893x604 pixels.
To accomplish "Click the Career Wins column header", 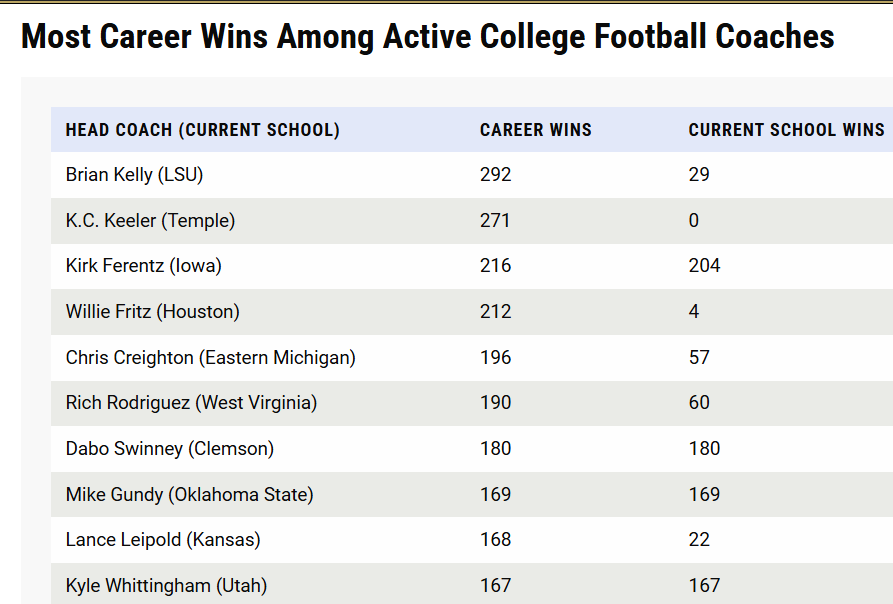I will tap(535, 130).
